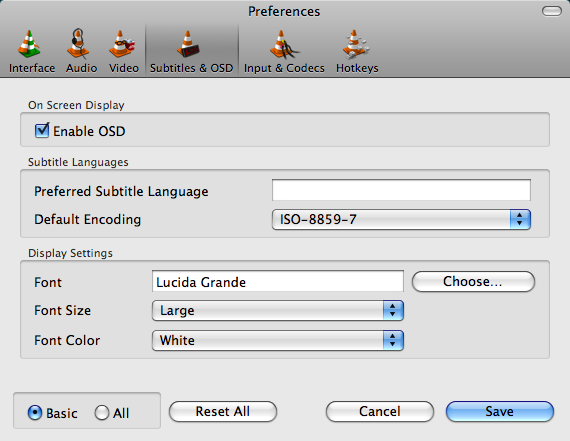The image size is (570, 441).
Task: Select the Audio headphones cone icon
Action: point(78,44)
